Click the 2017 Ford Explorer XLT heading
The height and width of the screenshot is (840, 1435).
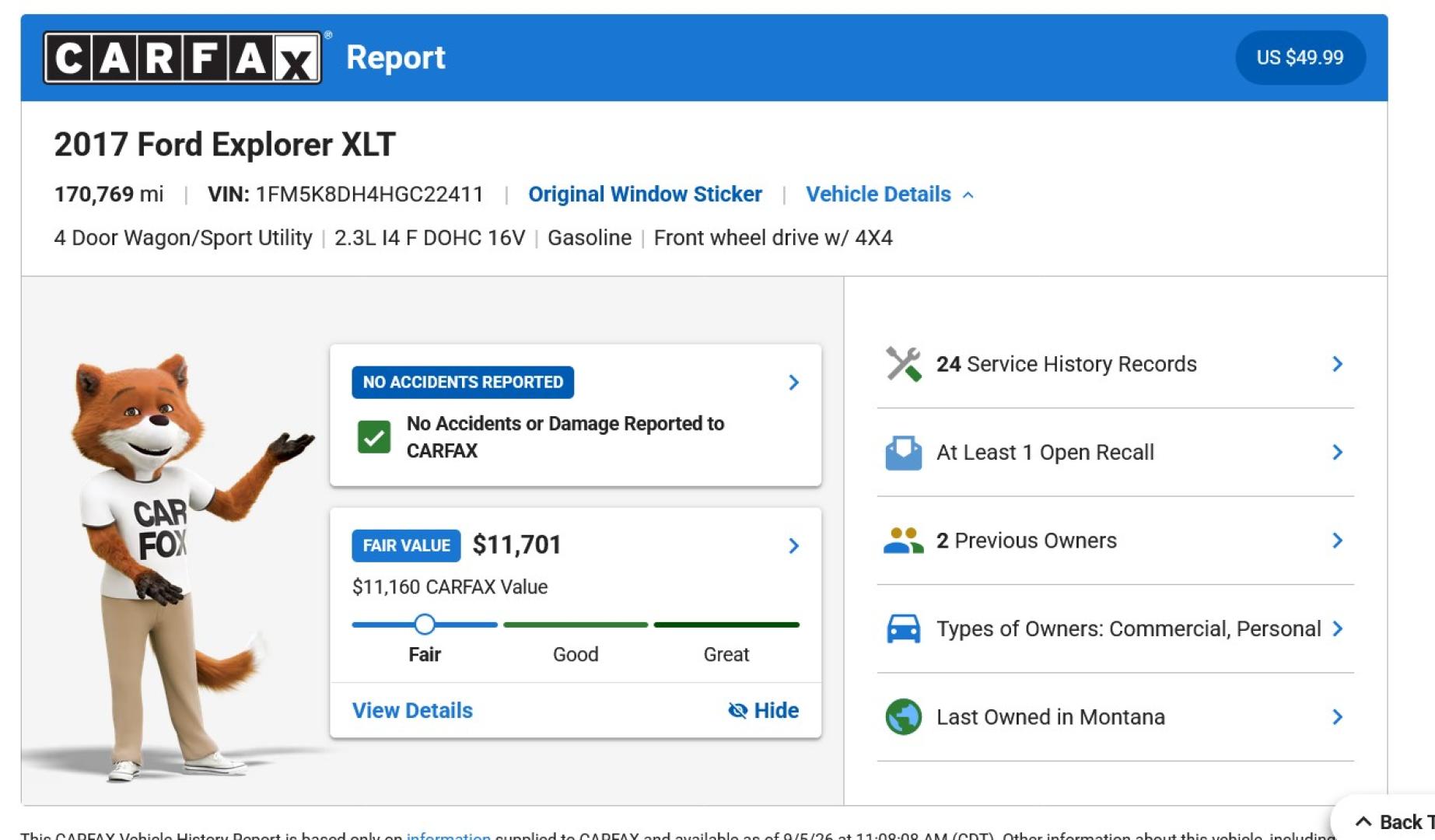(x=225, y=145)
